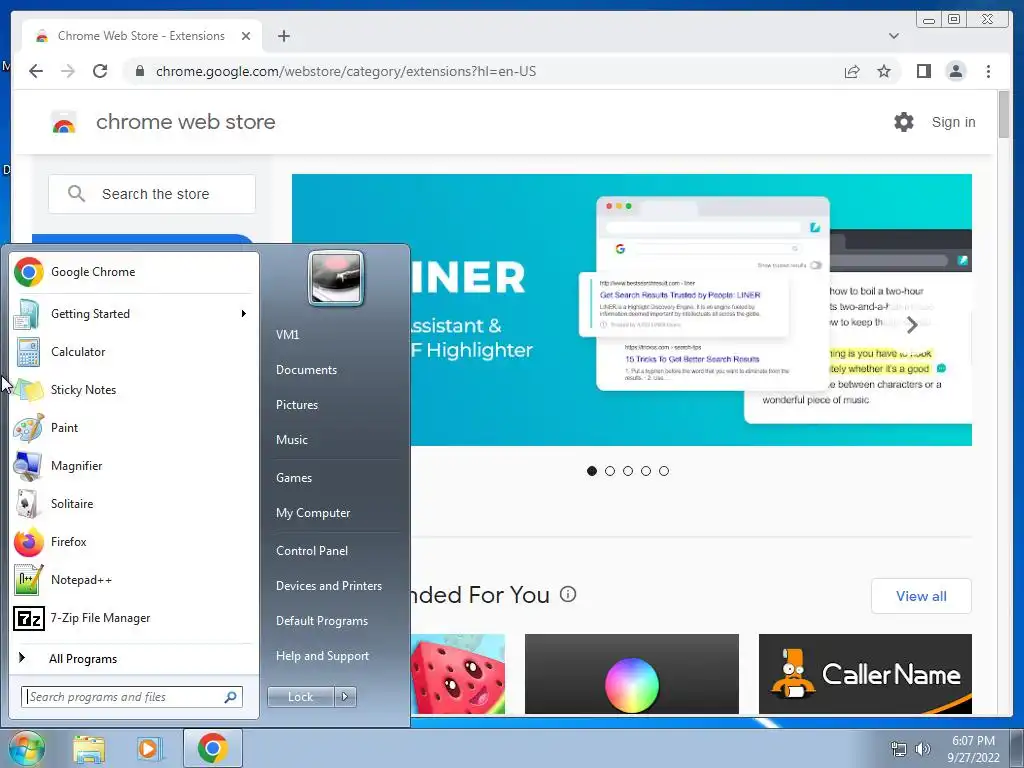
Task: Click the Windows Start orb
Action: [x=26, y=748]
